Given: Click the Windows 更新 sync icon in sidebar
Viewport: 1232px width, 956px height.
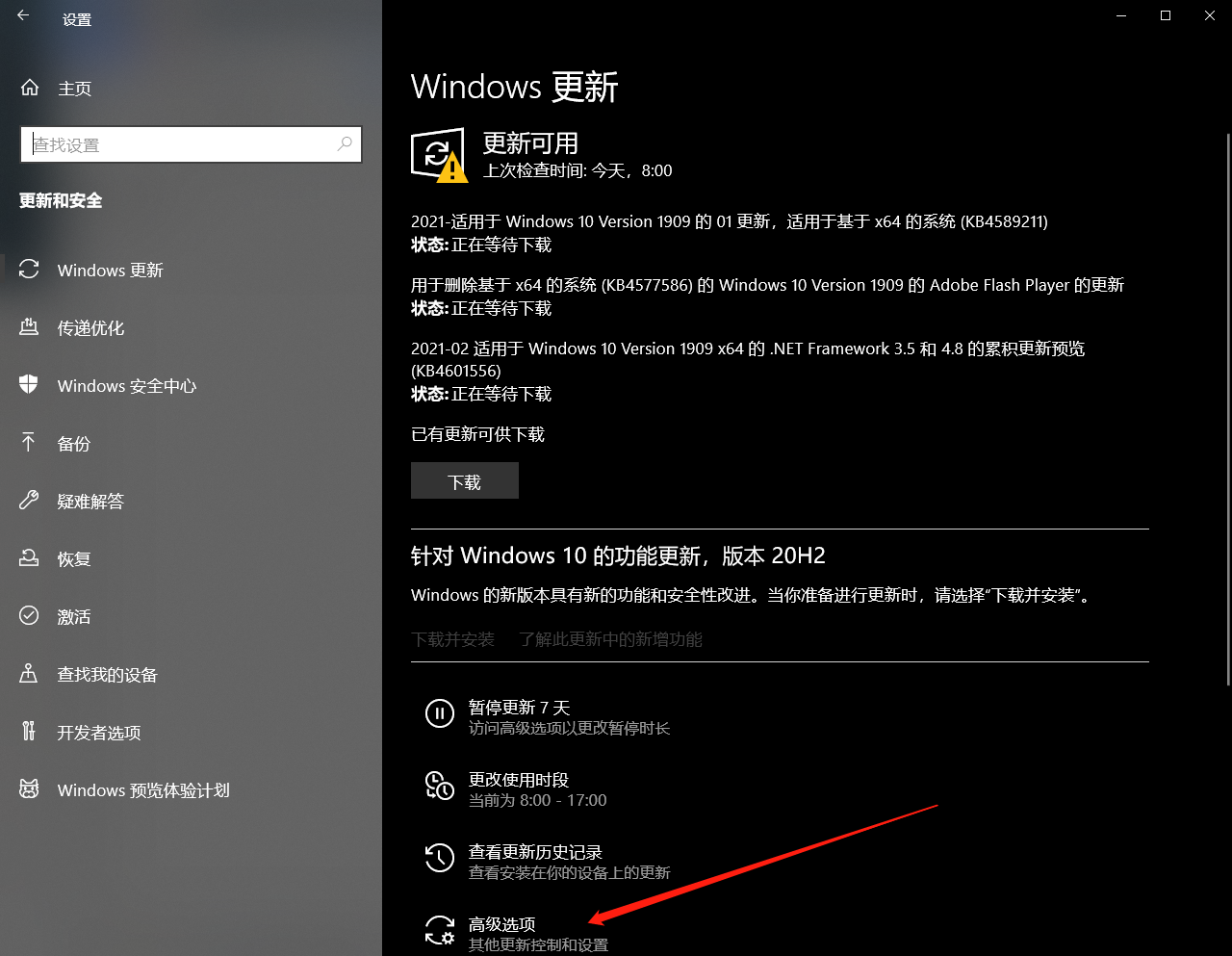Looking at the screenshot, I should tap(29, 270).
